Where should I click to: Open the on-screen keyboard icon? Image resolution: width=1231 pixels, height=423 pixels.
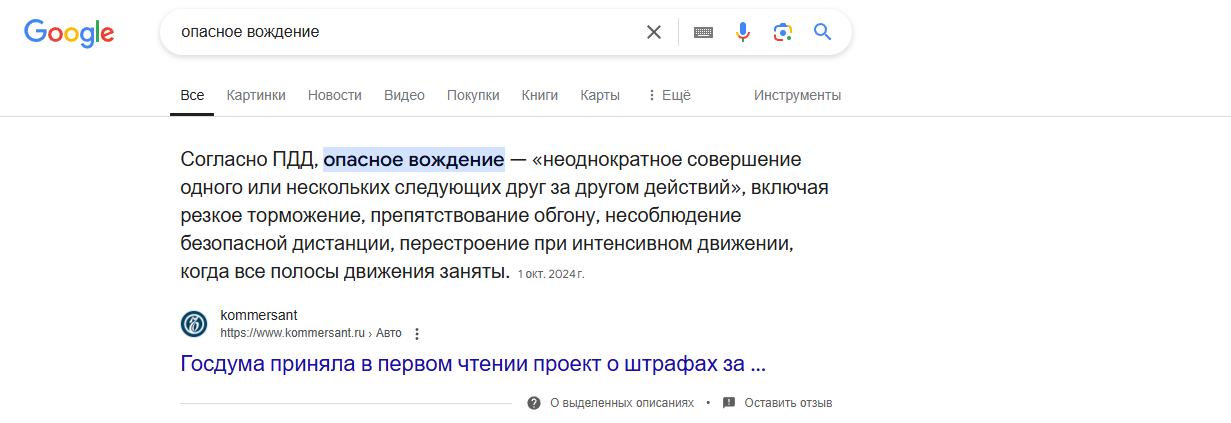703,32
